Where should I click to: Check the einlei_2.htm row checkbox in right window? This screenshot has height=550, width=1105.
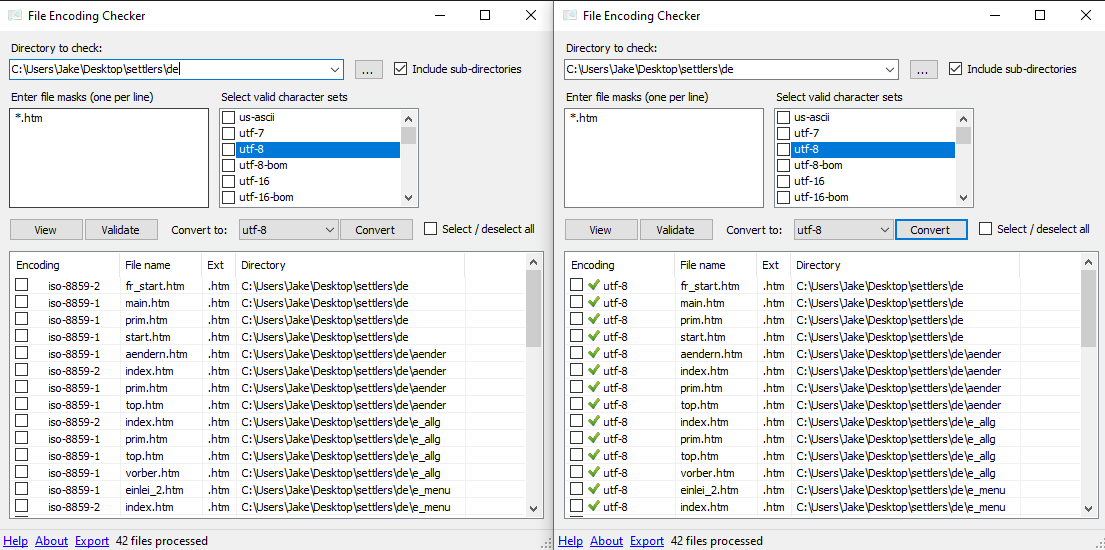pyautogui.click(x=576, y=488)
